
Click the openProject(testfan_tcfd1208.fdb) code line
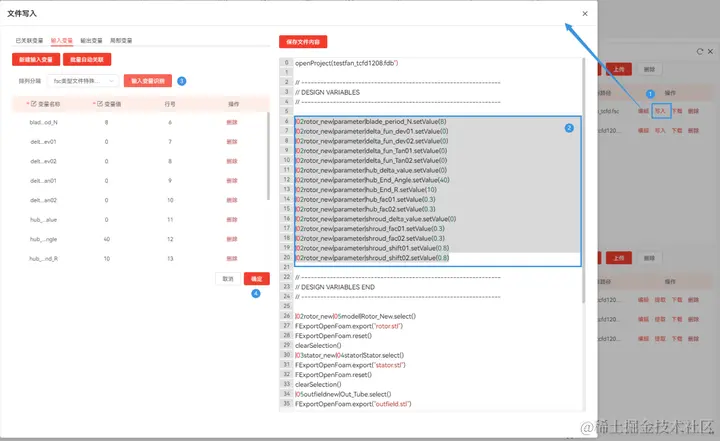click(x=347, y=63)
